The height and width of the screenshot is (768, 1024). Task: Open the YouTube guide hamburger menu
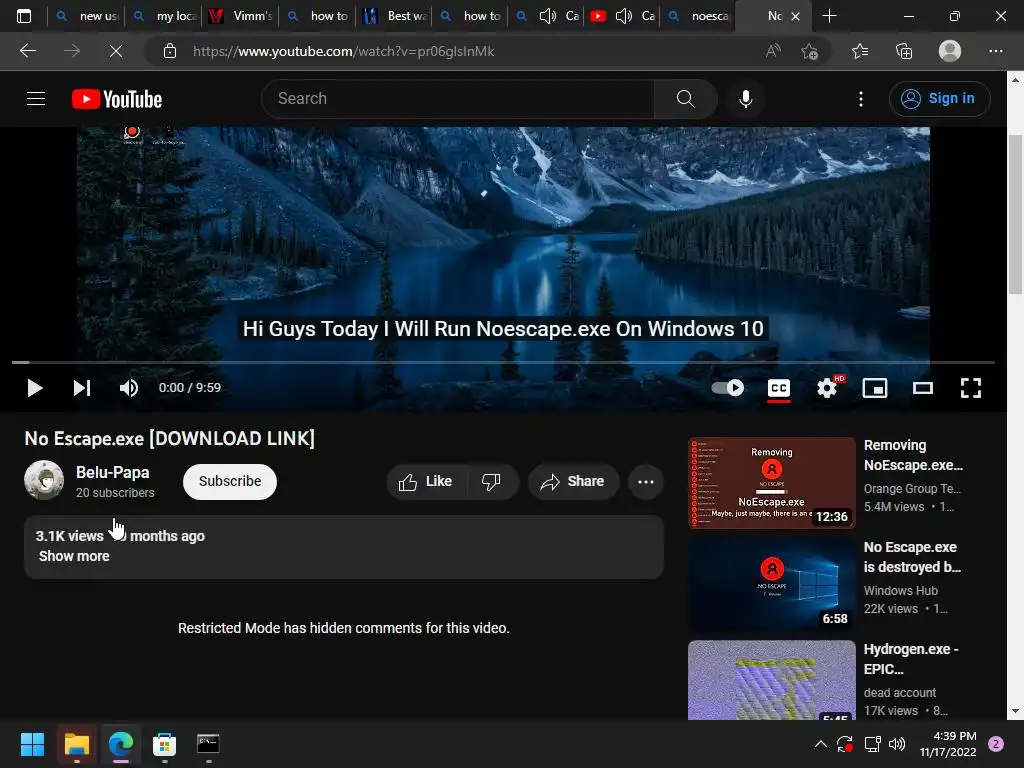tap(36, 99)
